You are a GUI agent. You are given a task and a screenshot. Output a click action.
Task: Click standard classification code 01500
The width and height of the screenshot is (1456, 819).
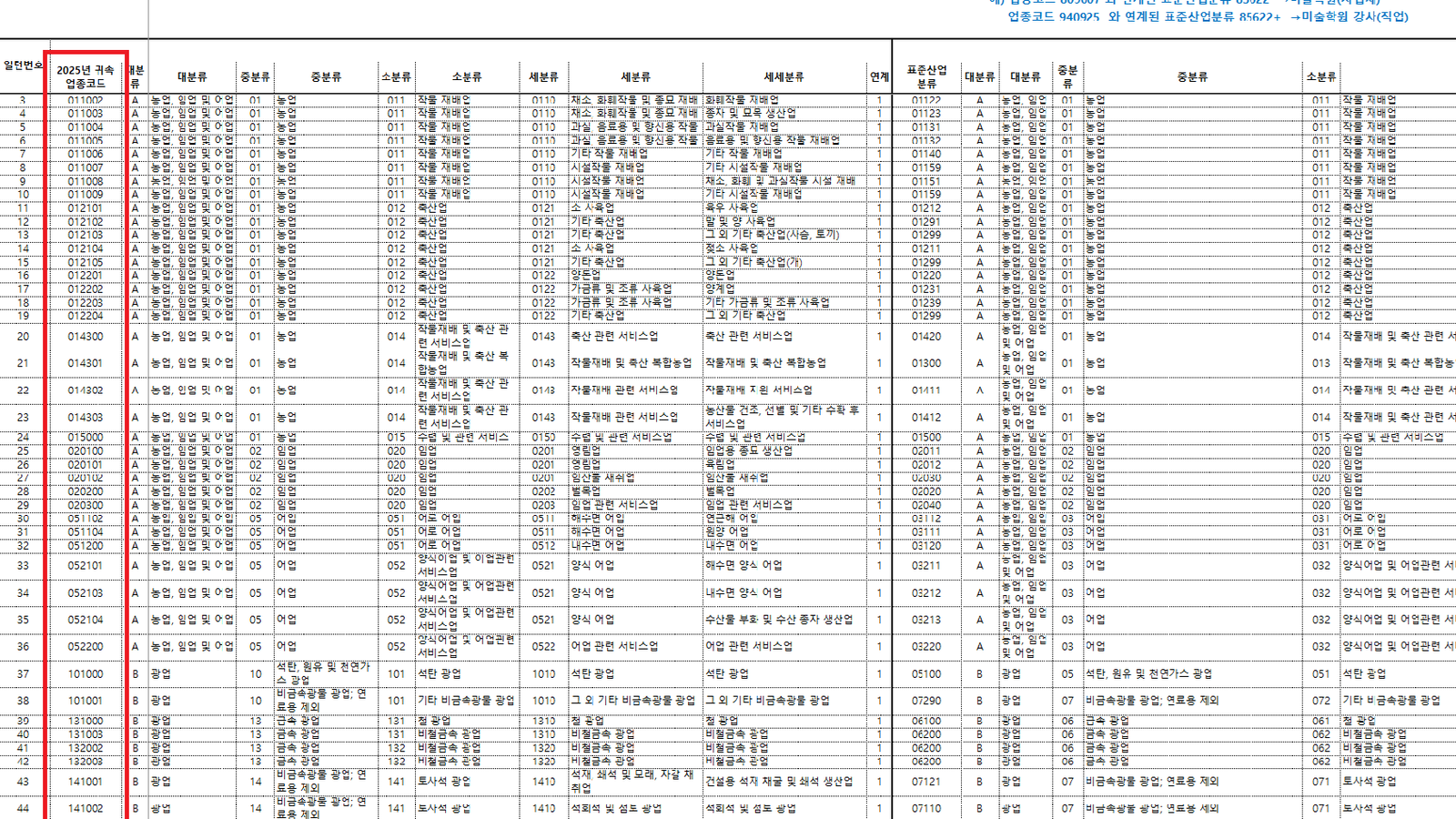tap(926, 438)
